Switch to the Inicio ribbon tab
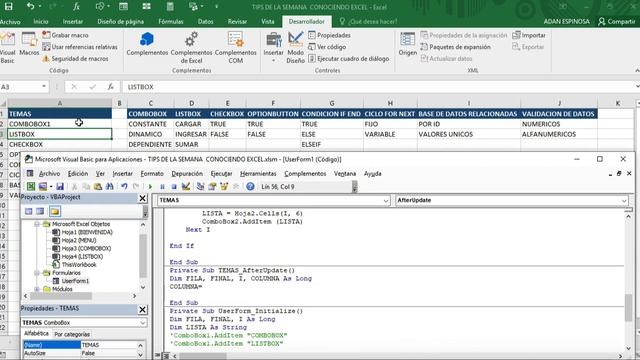 [41, 21]
